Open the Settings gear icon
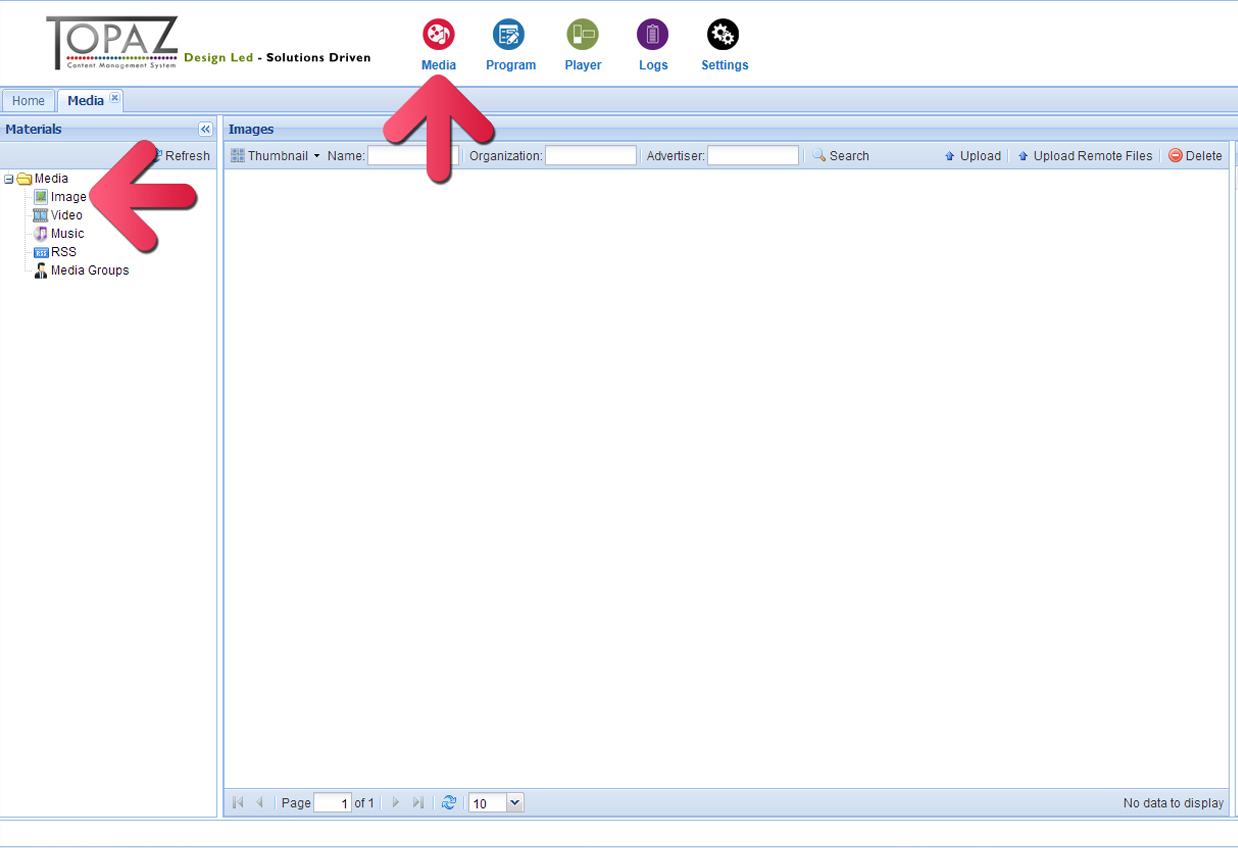 [x=723, y=35]
